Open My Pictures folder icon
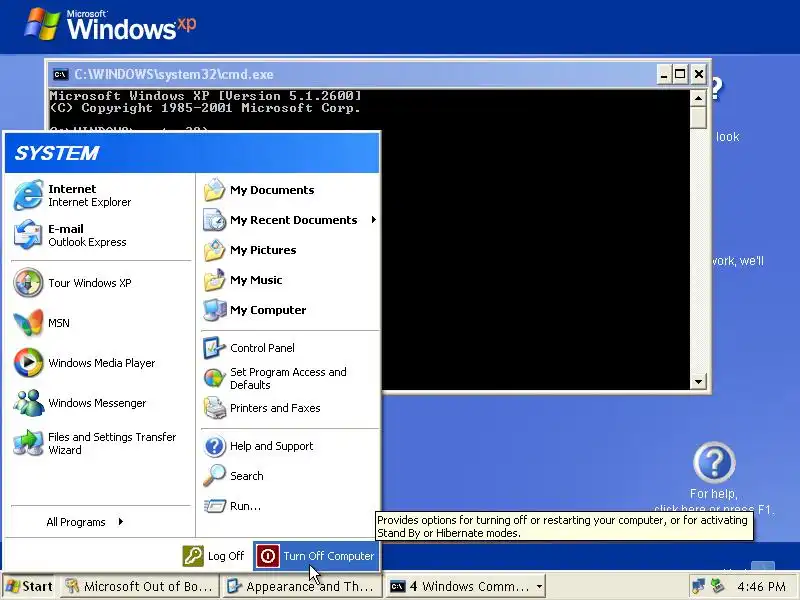The image size is (800, 600). pos(214,250)
